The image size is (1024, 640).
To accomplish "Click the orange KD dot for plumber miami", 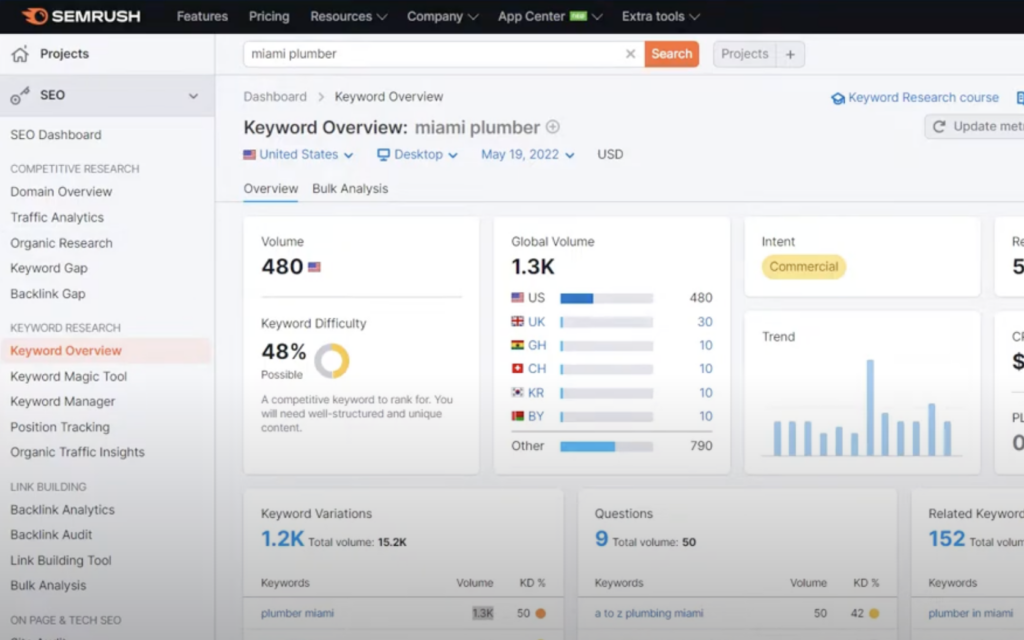I will click(541, 613).
